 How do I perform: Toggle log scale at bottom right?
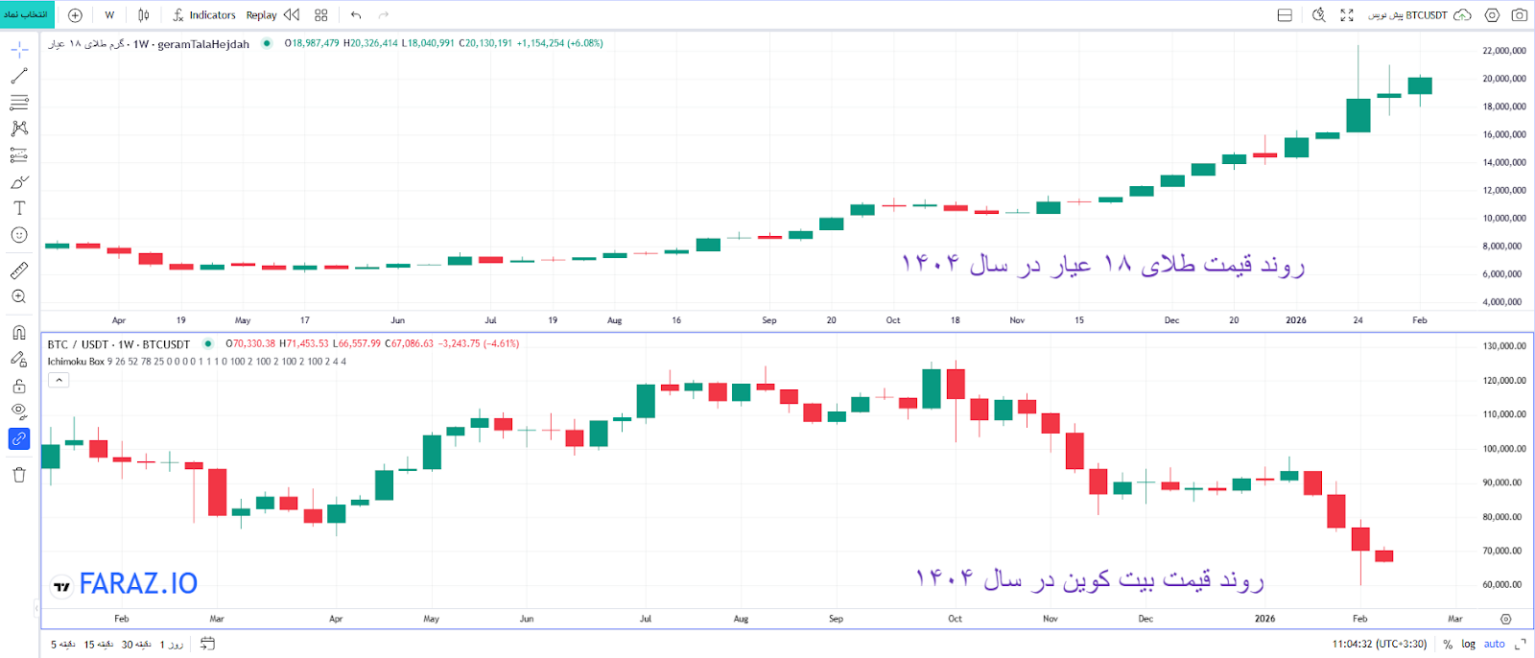[1468, 644]
